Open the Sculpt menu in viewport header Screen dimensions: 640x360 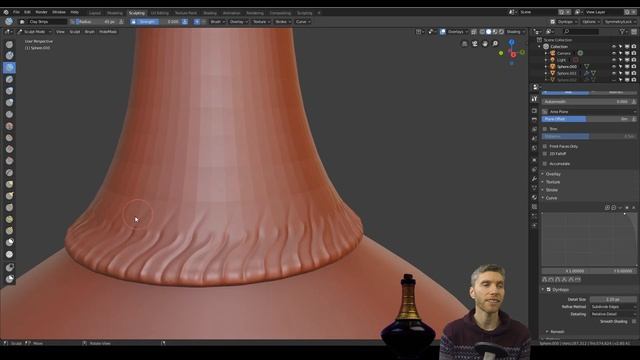75,32
